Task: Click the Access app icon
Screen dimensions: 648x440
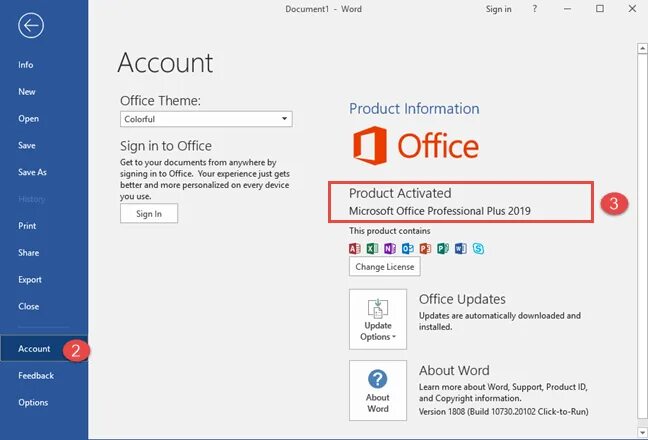Action: coord(355,248)
